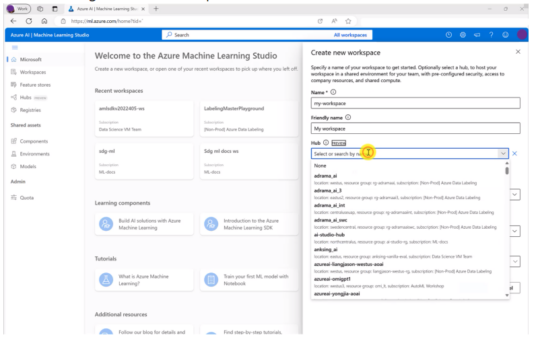Reload the page with refresh icon
The image size is (540, 360).
pos(29,21)
